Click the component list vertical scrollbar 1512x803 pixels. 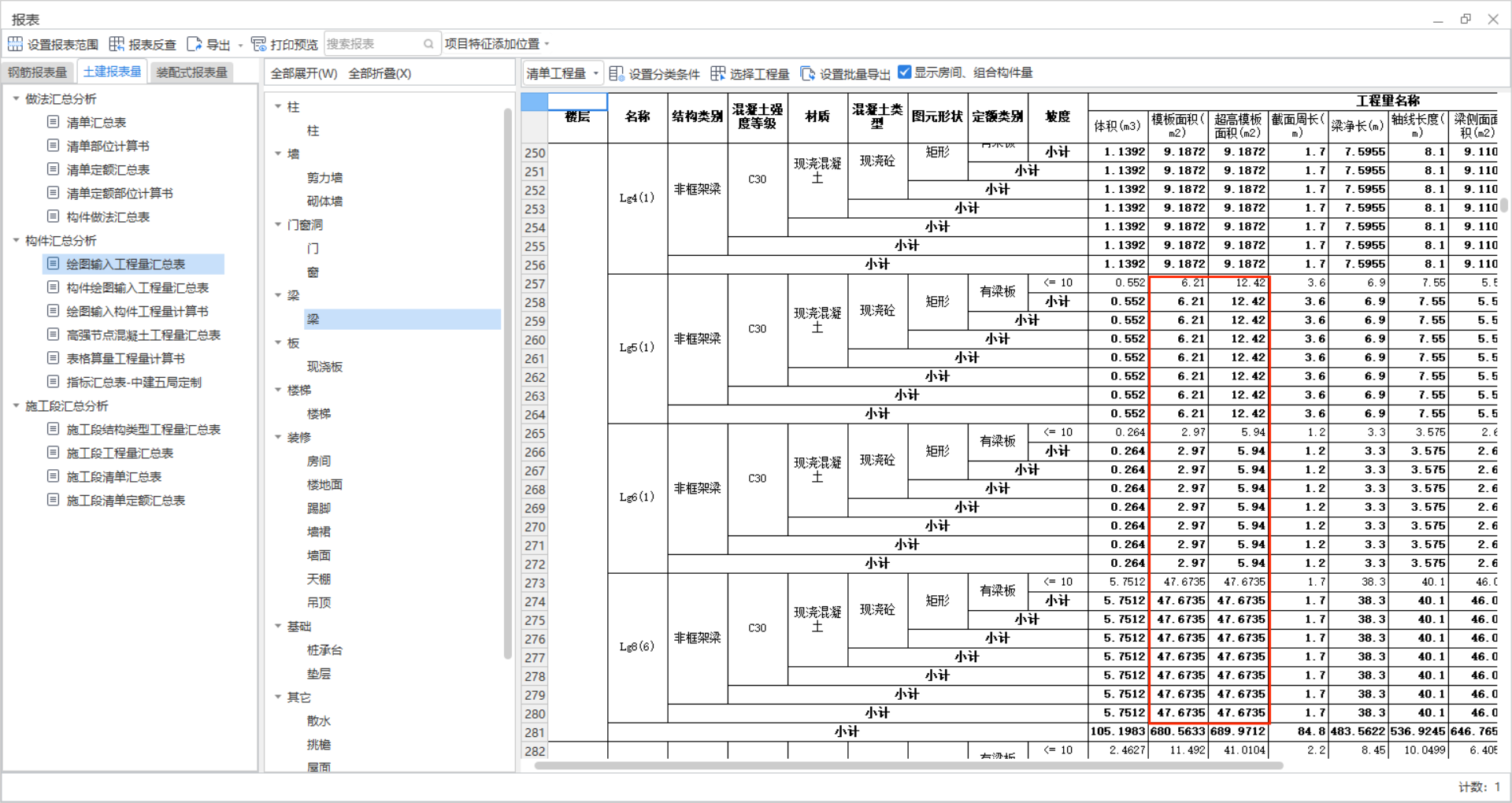pyautogui.click(x=508, y=383)
